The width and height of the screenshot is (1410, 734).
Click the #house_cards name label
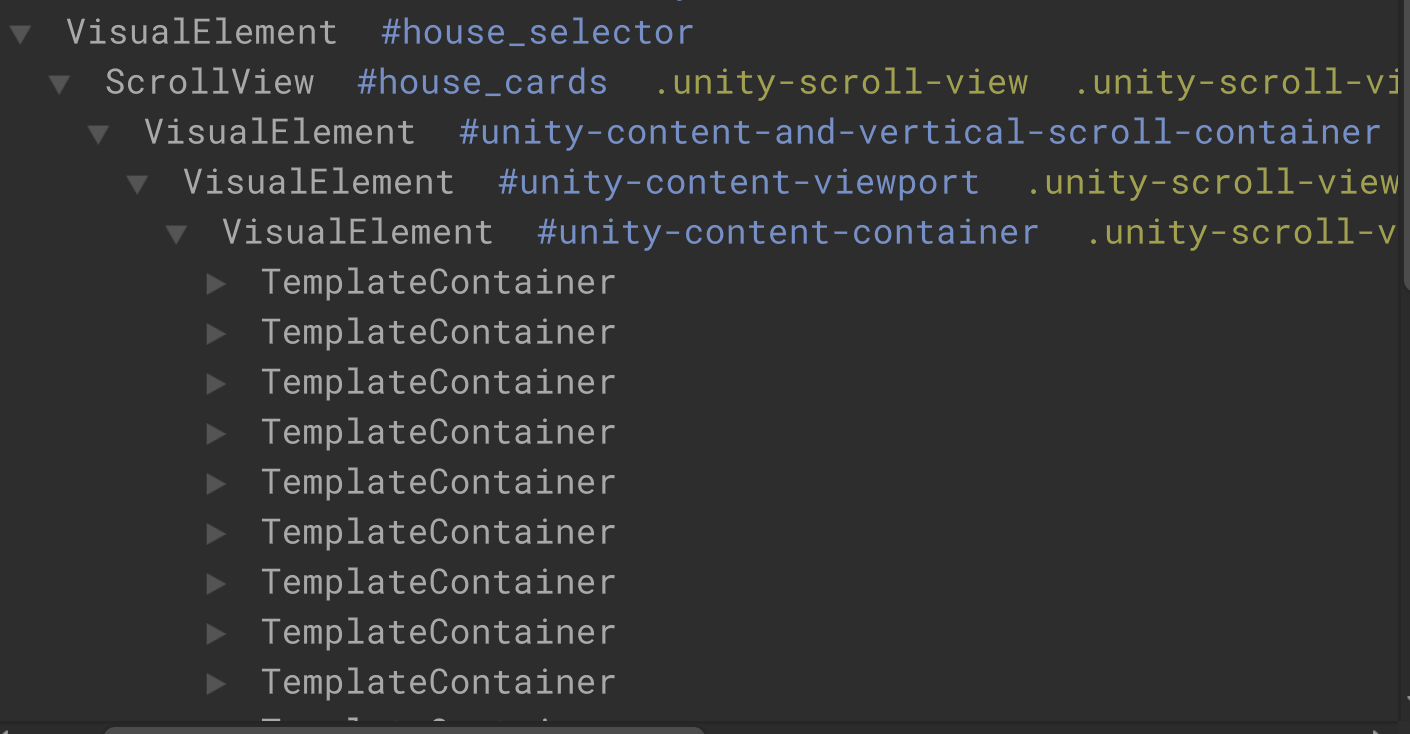pos(482,82)
